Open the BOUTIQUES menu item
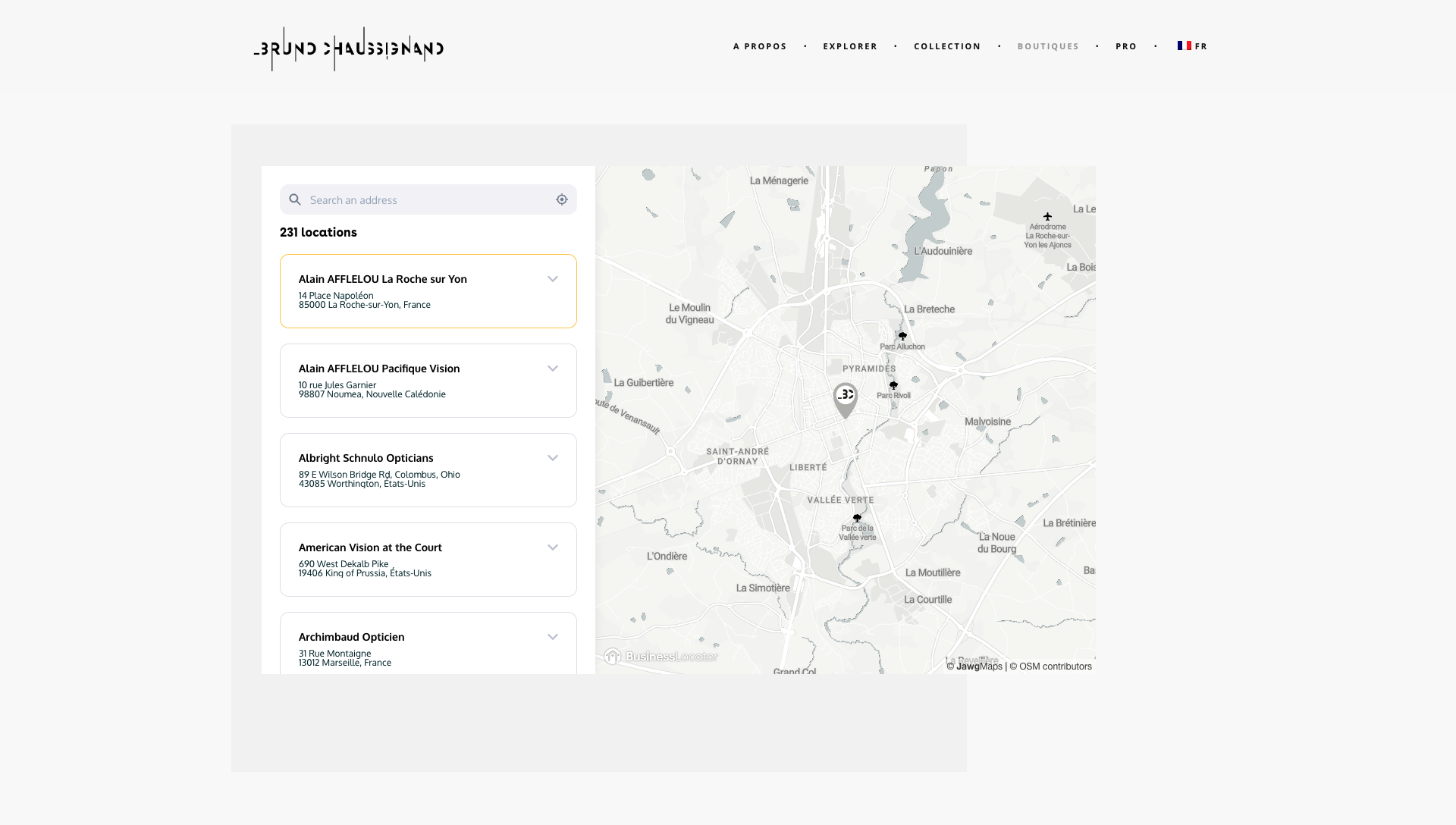 coord(1048,46)
